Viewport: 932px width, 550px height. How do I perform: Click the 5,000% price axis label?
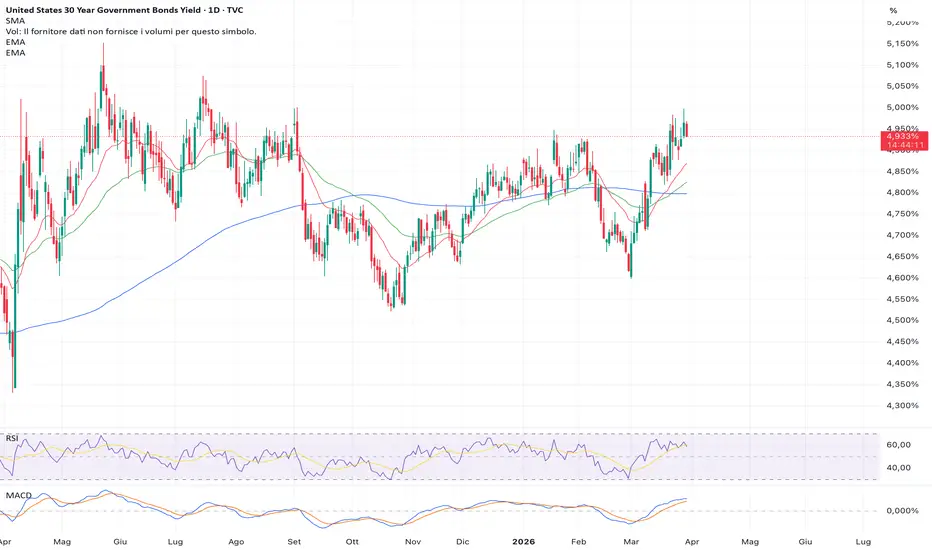[902, 108]
